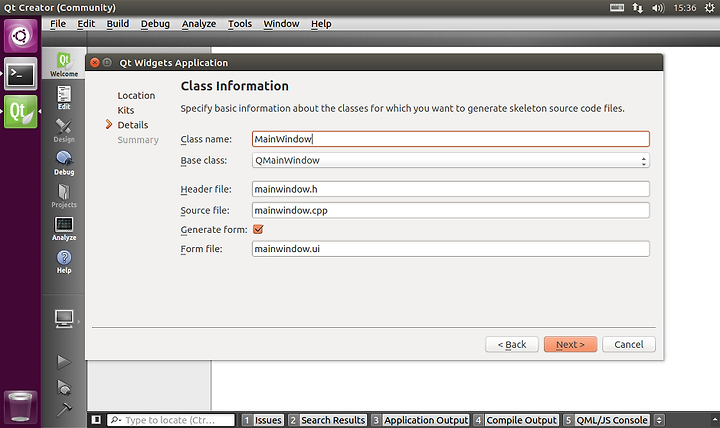Click in the Class name field
This screenshot has width=720, height=428.
point(450,139)
